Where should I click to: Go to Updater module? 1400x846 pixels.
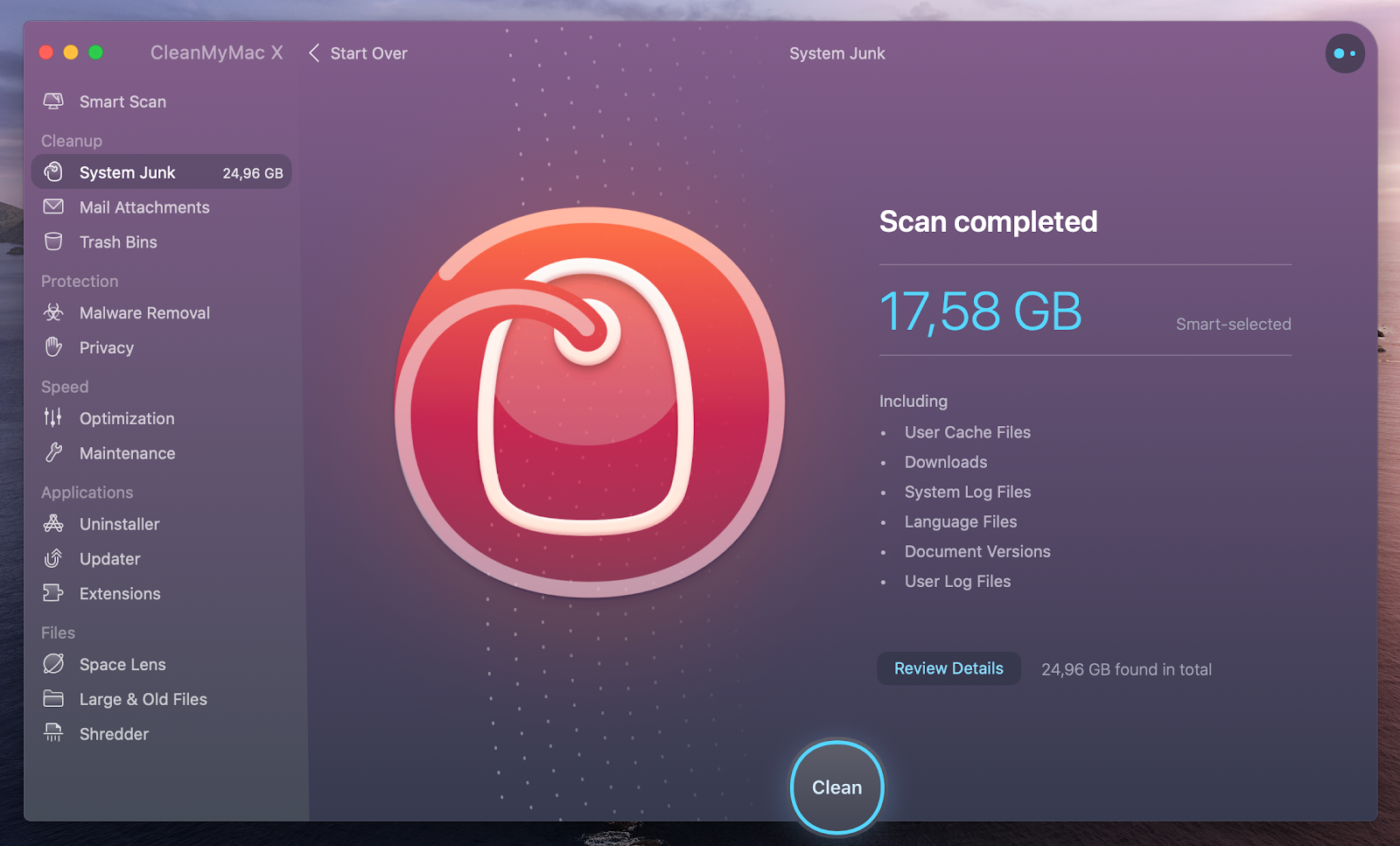(110, 558)
